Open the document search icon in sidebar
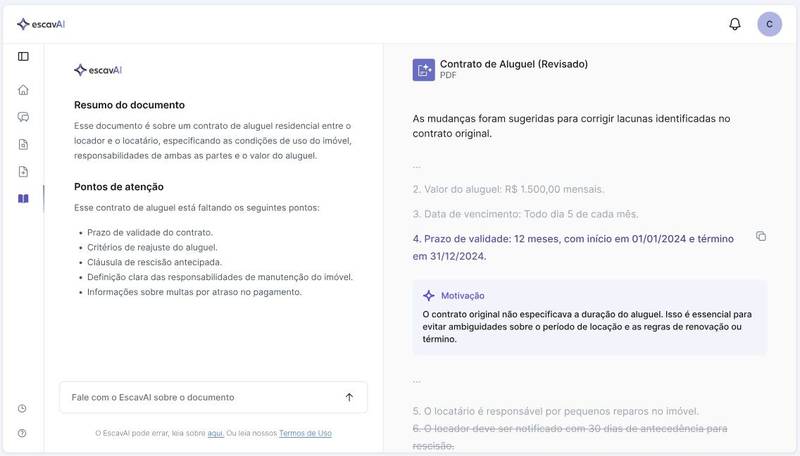The image size is (800, 456). coord(23,144)
